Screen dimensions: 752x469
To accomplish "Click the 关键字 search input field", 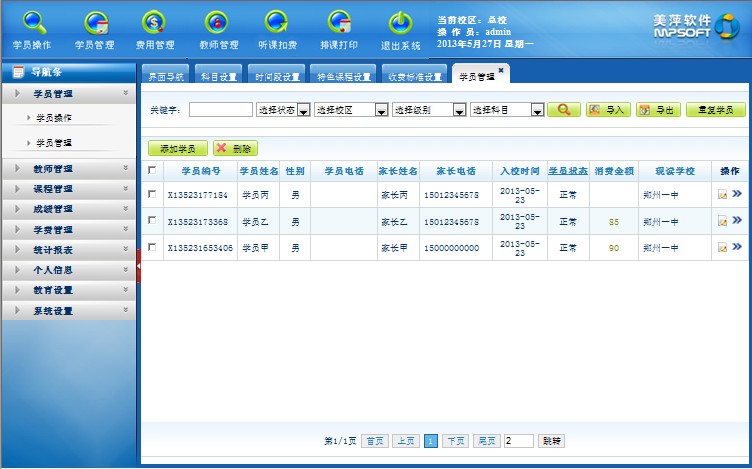I will pos(220,110).
